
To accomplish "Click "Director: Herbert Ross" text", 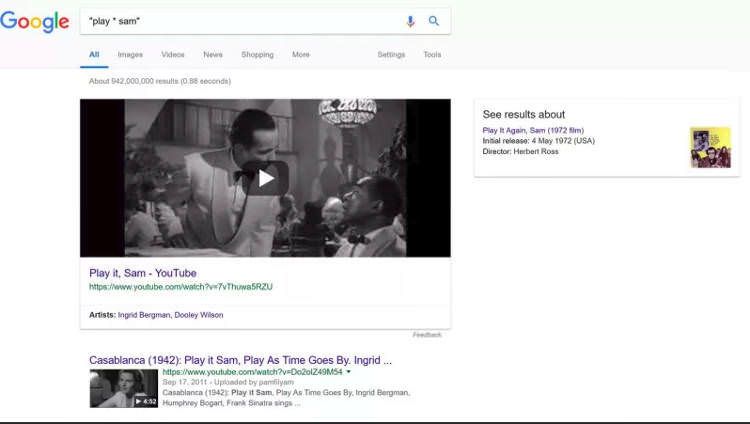I will [x=520, y=151].
